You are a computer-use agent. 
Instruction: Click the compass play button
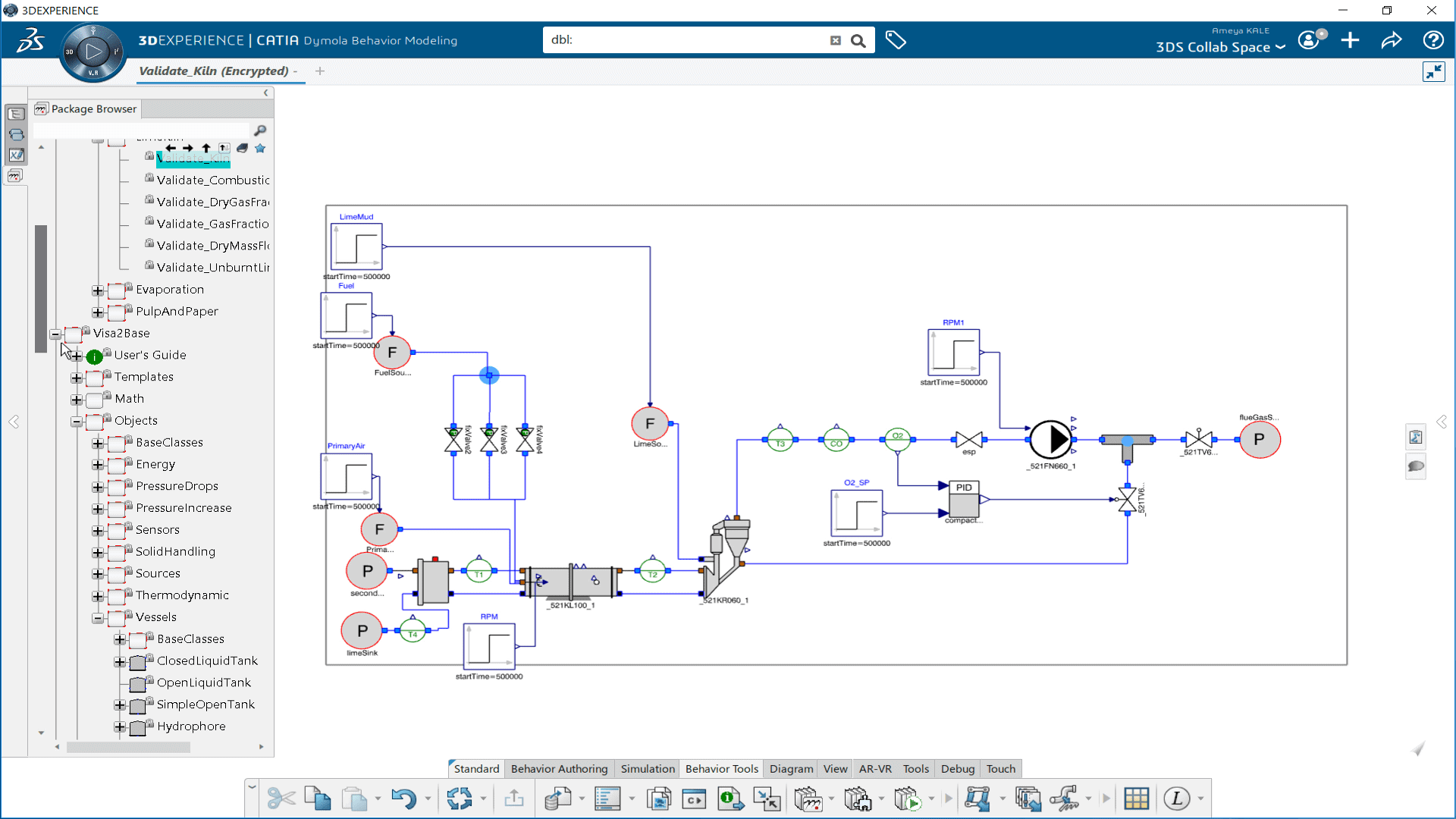pos(93,52)
